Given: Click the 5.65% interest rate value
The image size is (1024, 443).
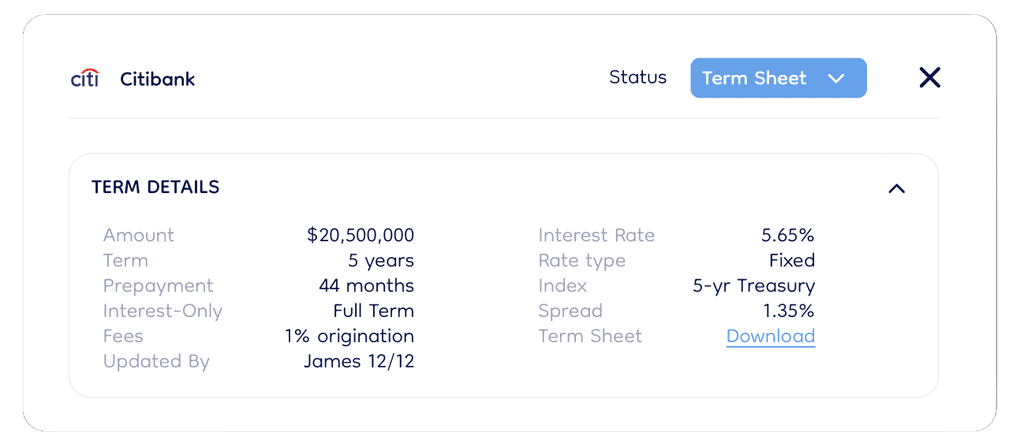Looking at the screenshot, I should pyautogui.click(x=788, y=235).
